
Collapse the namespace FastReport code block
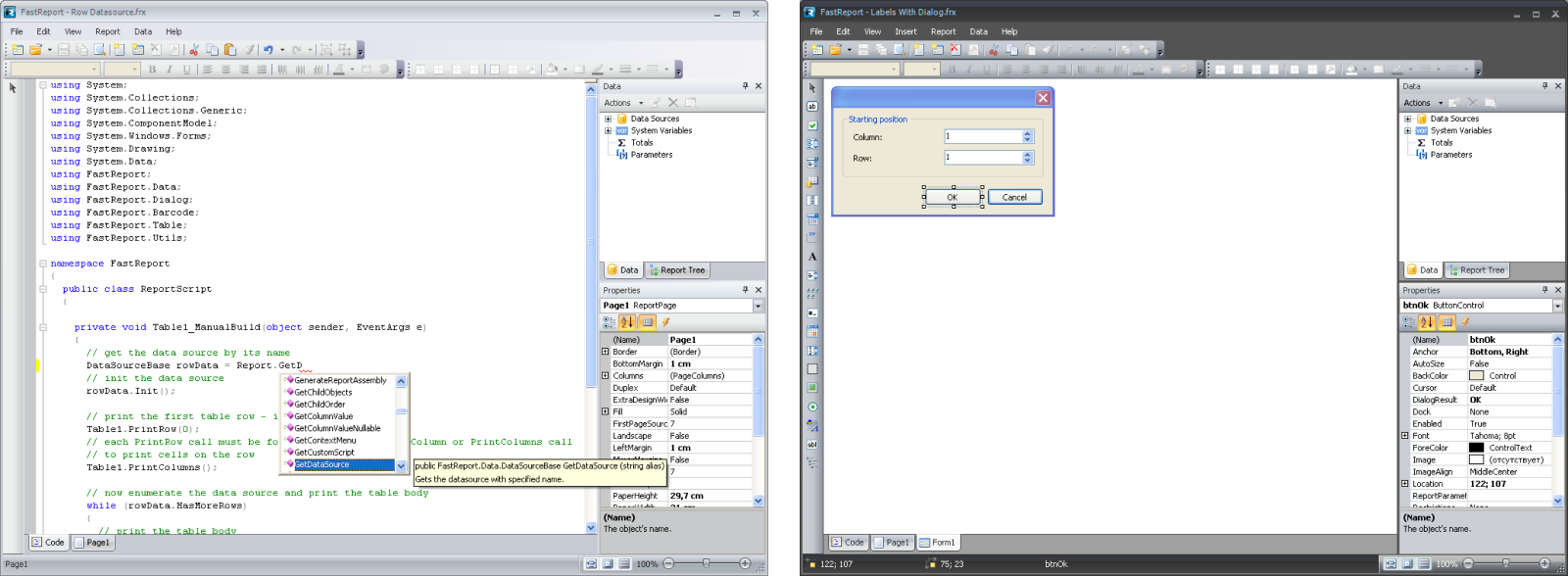tap(43, 264)
